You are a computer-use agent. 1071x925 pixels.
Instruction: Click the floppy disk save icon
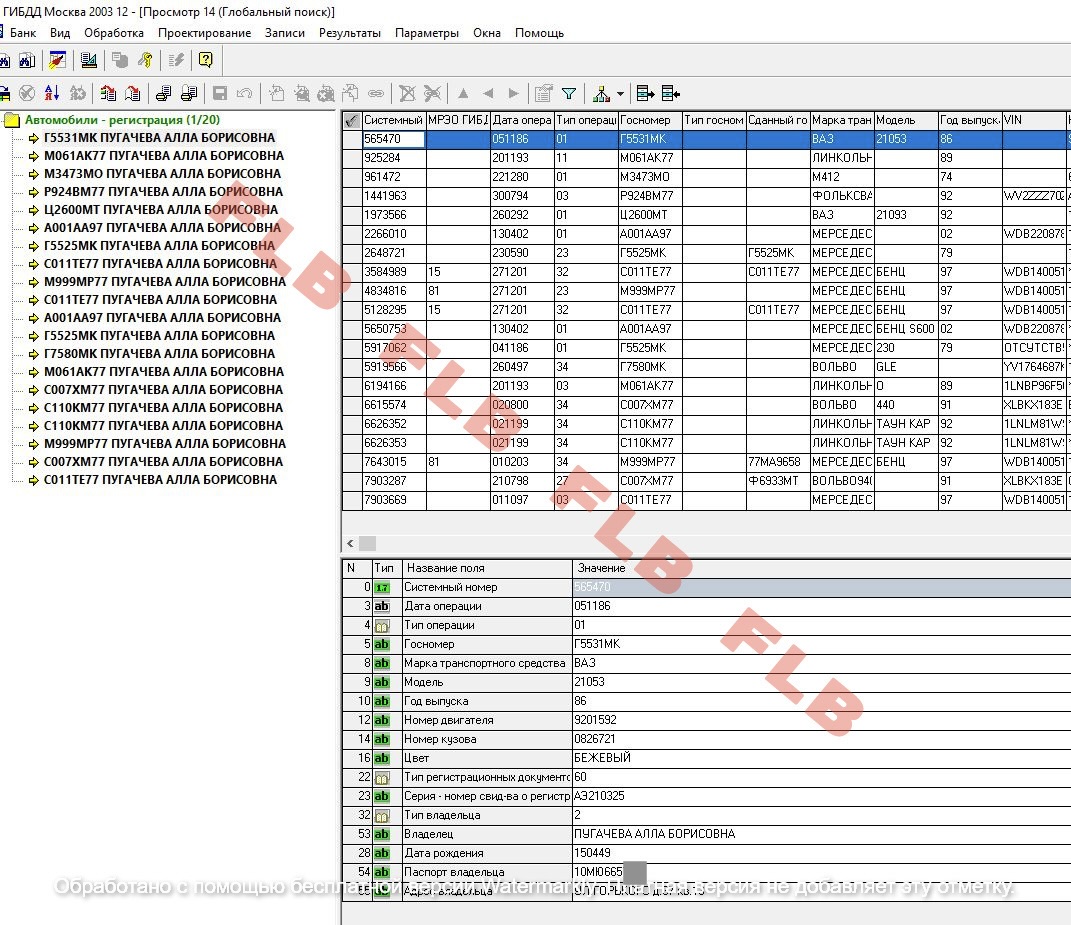point(220,94)
